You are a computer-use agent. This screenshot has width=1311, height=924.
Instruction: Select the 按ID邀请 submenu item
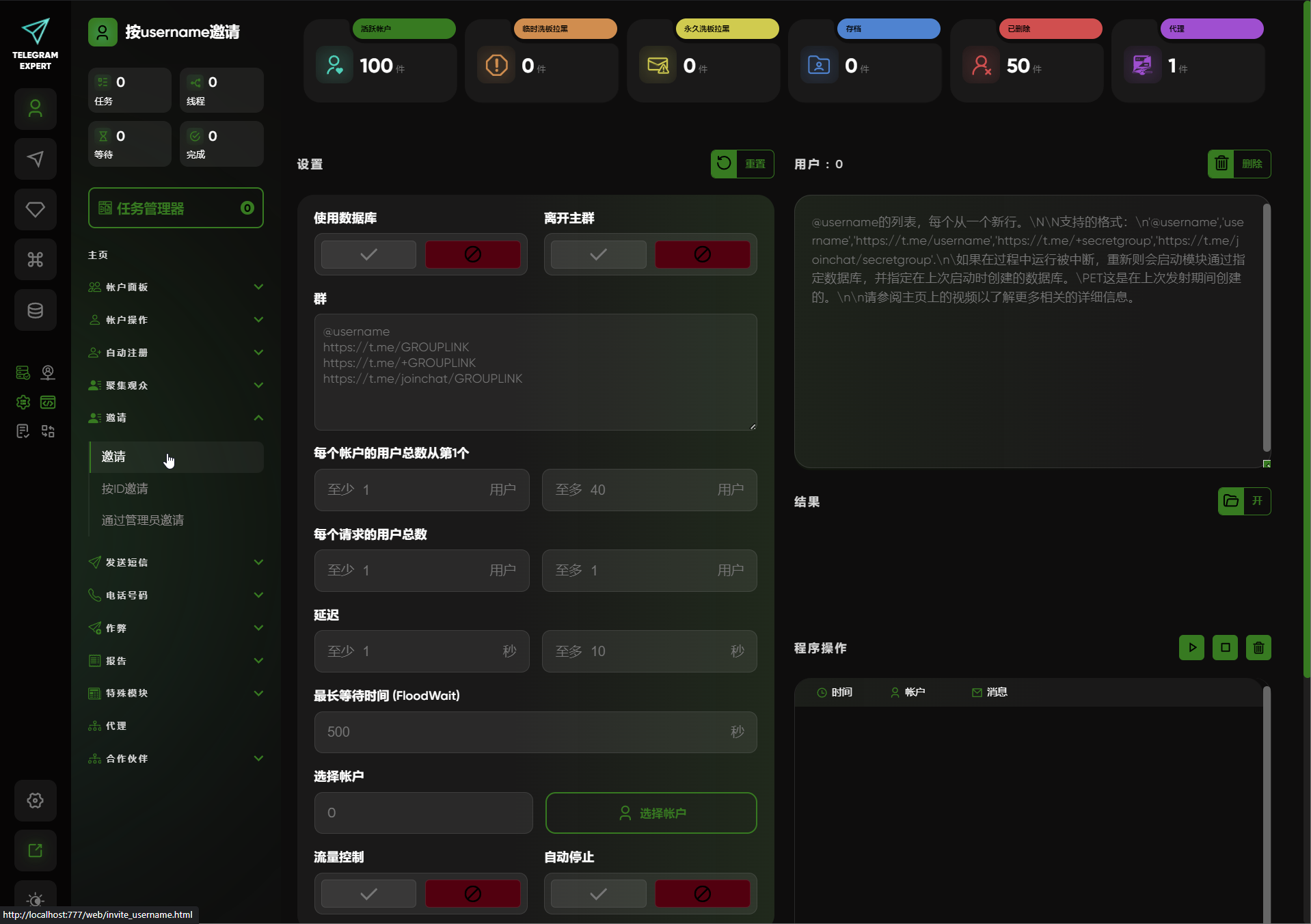[x=125, y=489]
